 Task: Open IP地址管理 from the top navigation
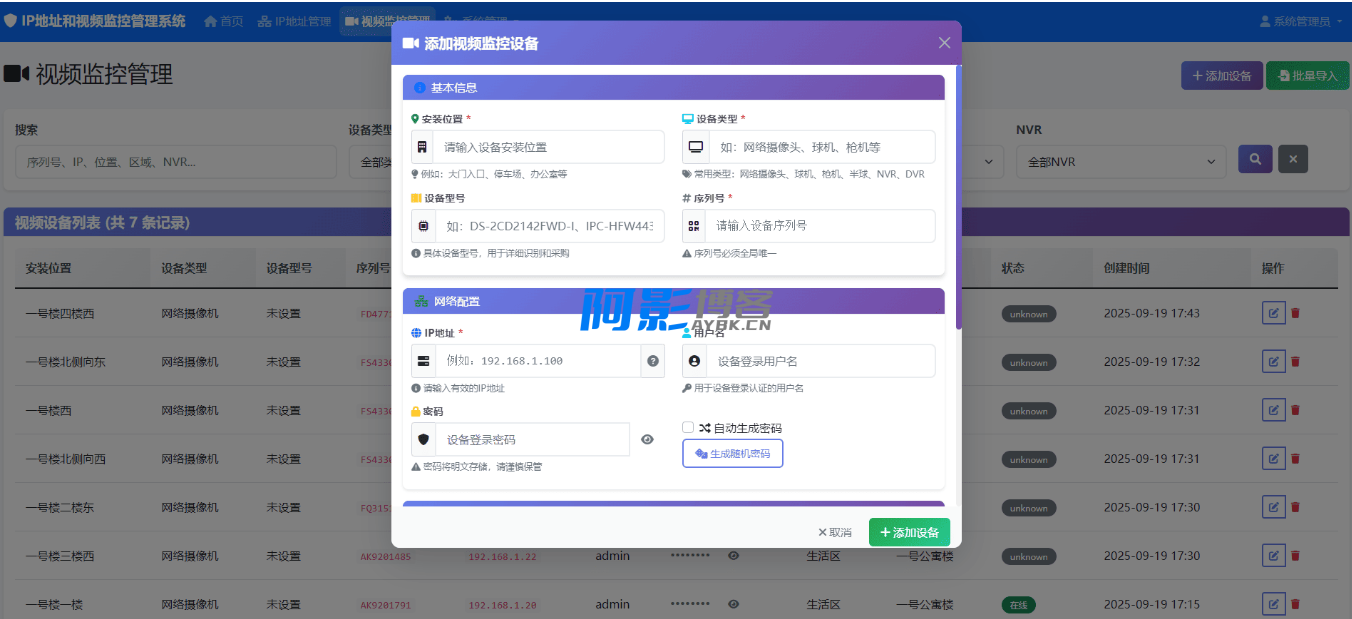tap(294, 21)
